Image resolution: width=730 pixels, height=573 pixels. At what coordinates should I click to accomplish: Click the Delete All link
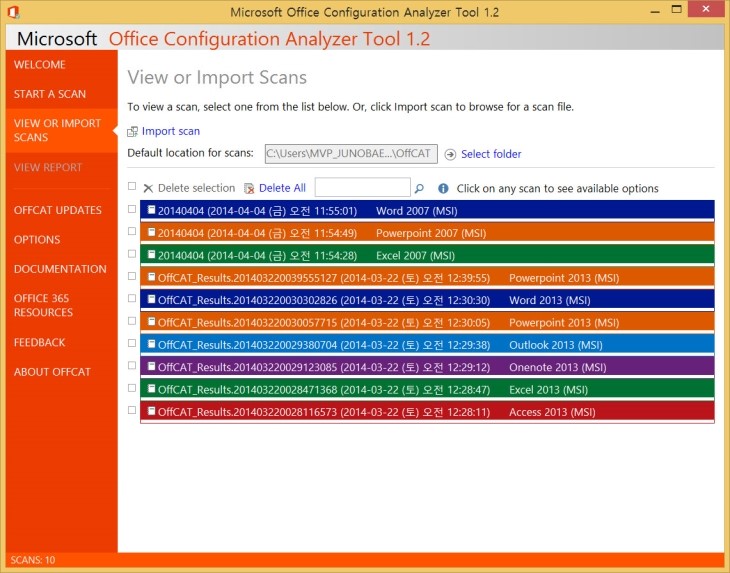point(282,188)
